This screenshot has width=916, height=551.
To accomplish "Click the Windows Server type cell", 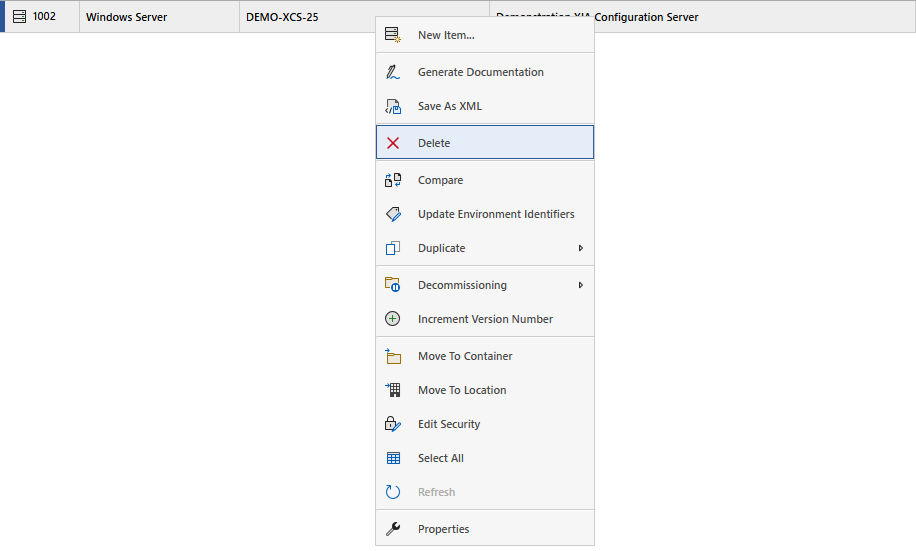I will [x=127, y=17].
